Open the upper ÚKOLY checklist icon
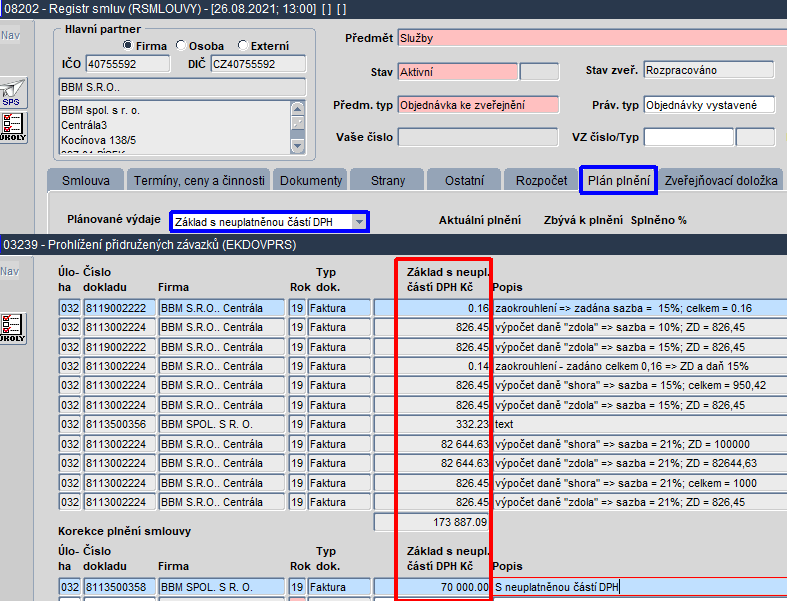787x601 pixels. click(13, 128)
